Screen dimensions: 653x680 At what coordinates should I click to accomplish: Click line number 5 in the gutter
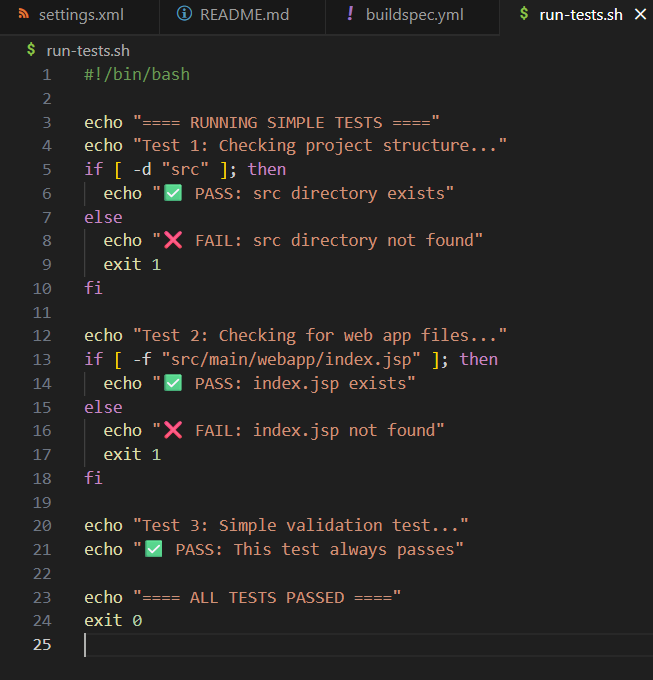pos(47,170)
